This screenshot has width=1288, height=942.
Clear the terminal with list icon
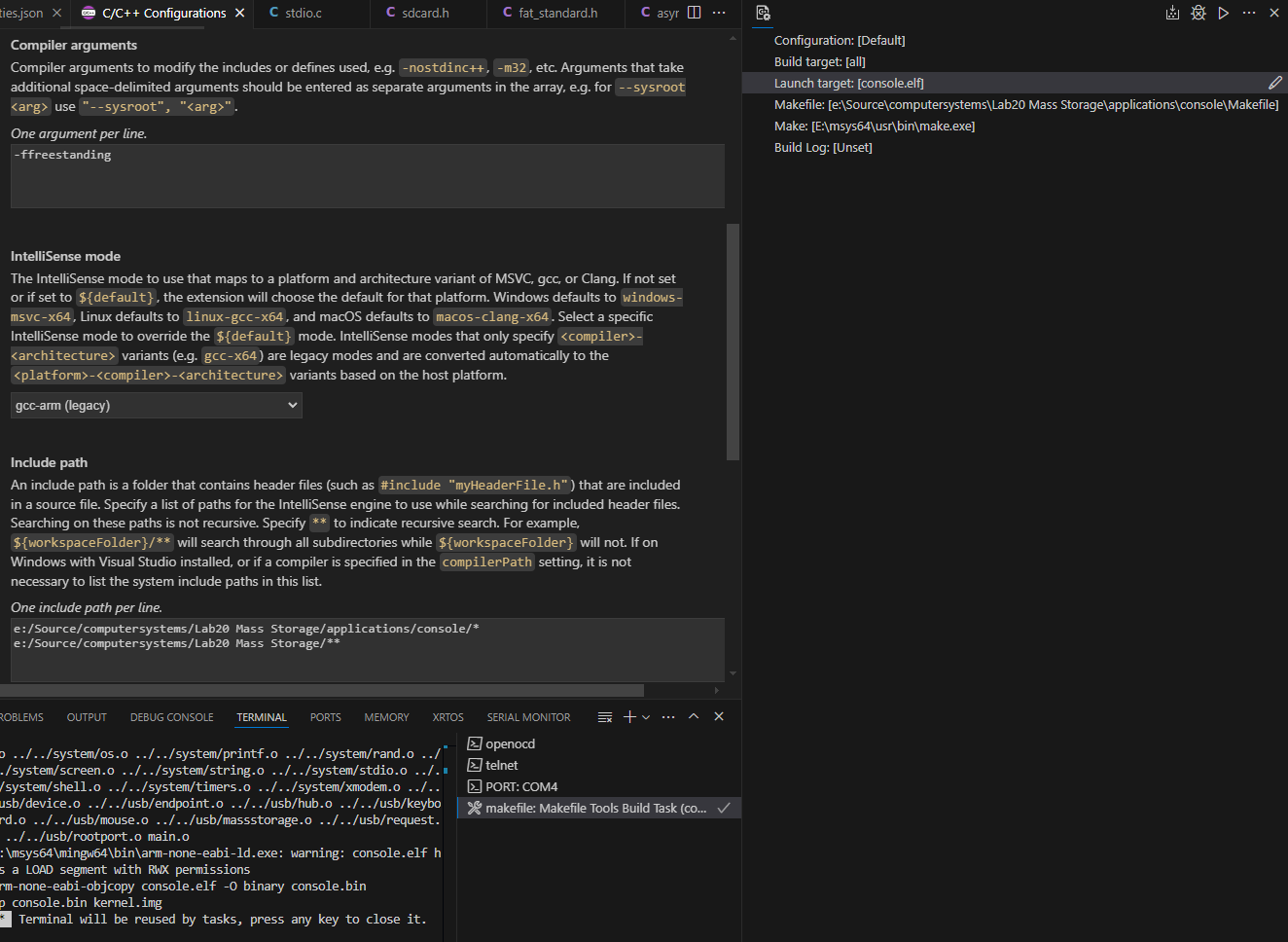pyautogui.click(x=605, y=717)
